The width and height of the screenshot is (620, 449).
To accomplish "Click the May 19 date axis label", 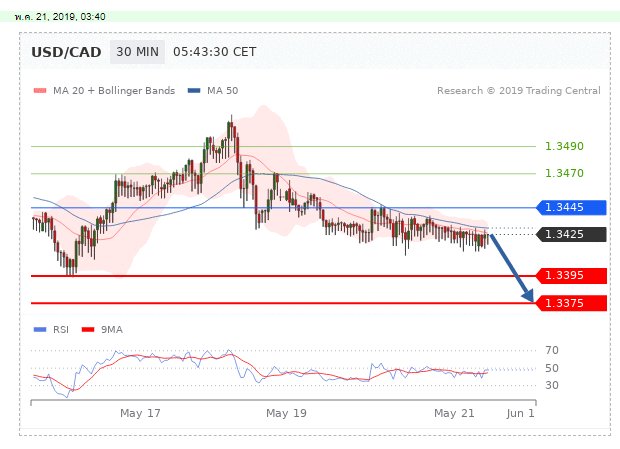I will coord(286,413).
